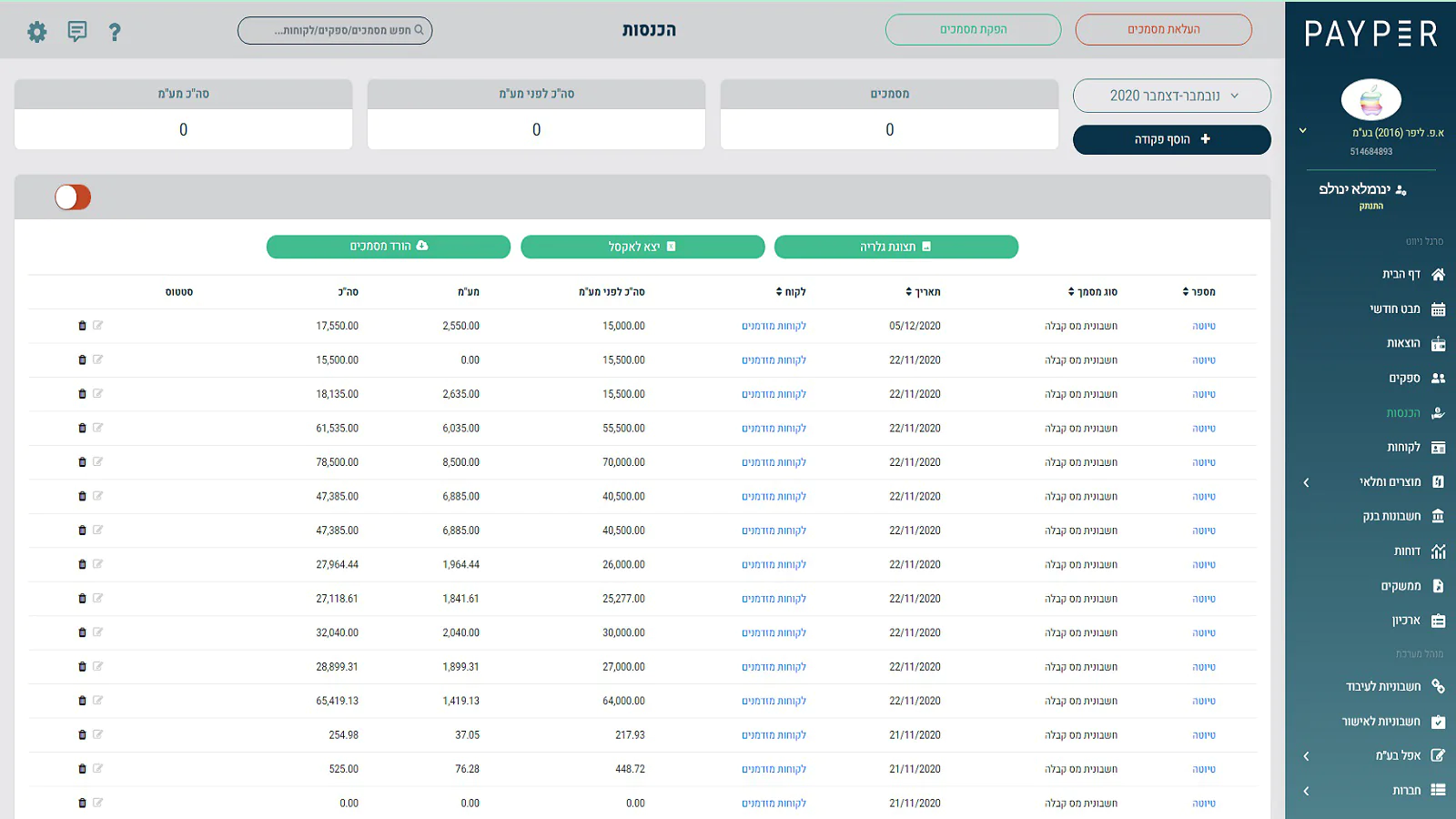1456x819 pixels.
Task: Select הוצאות expenses in the sidebar
Action: pyautogui.click(x=1413, y=343)
